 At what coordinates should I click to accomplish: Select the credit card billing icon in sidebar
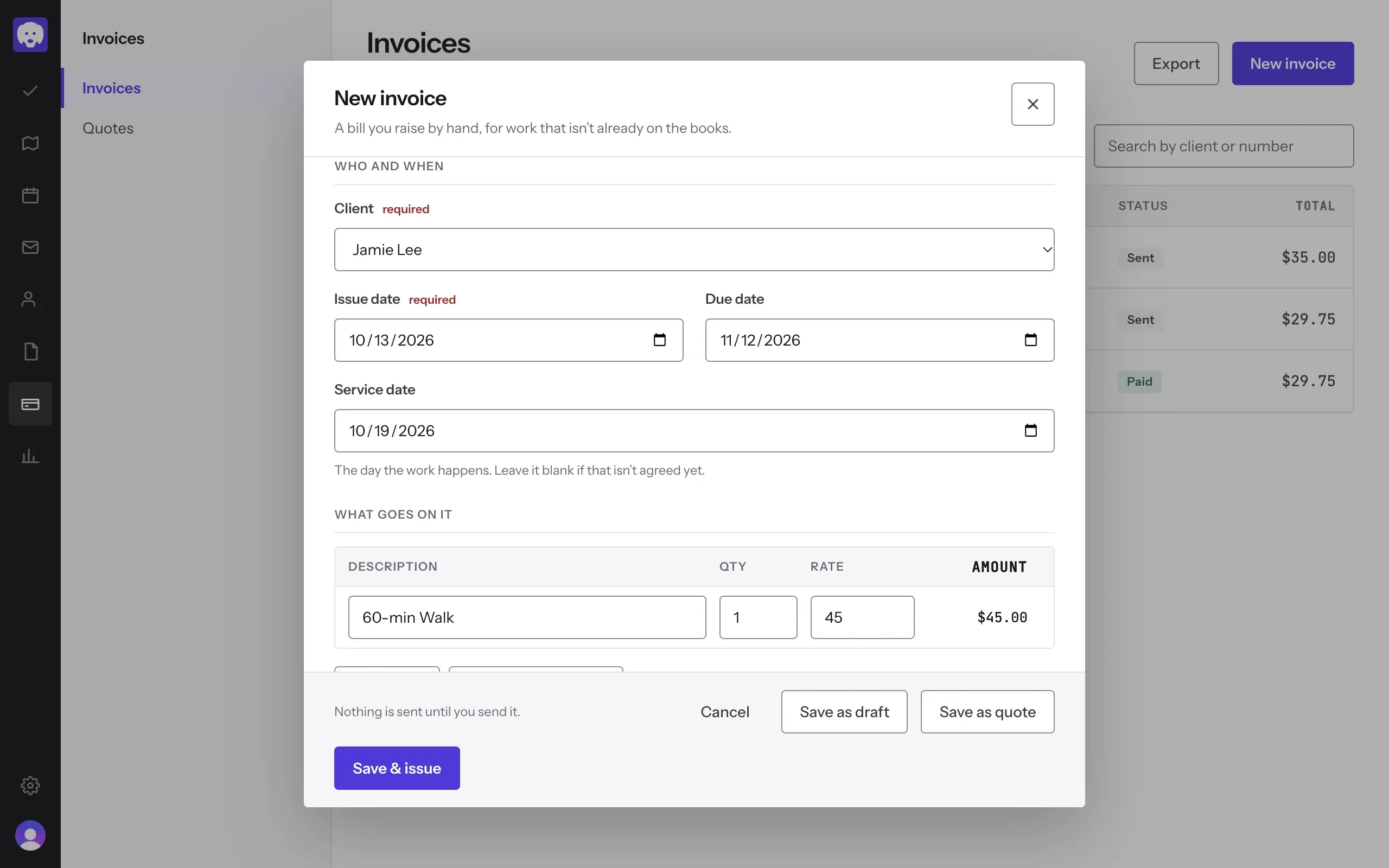(30, 404)
